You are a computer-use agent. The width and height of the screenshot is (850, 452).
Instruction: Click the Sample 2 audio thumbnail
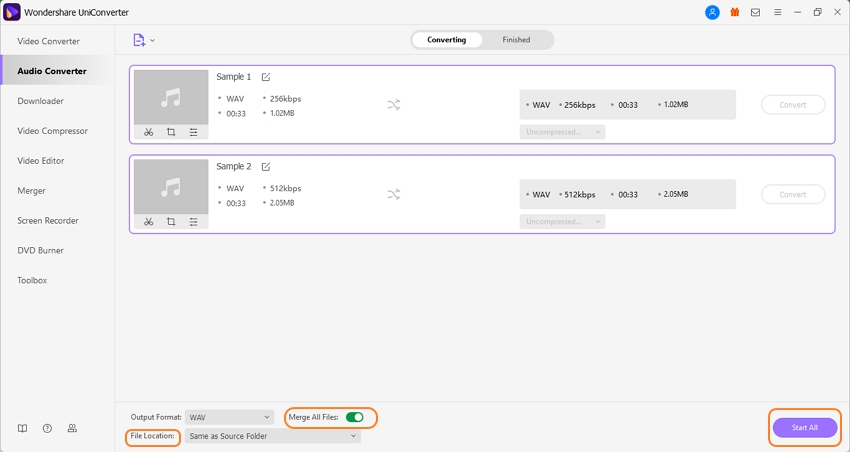[x=171, y=187]
